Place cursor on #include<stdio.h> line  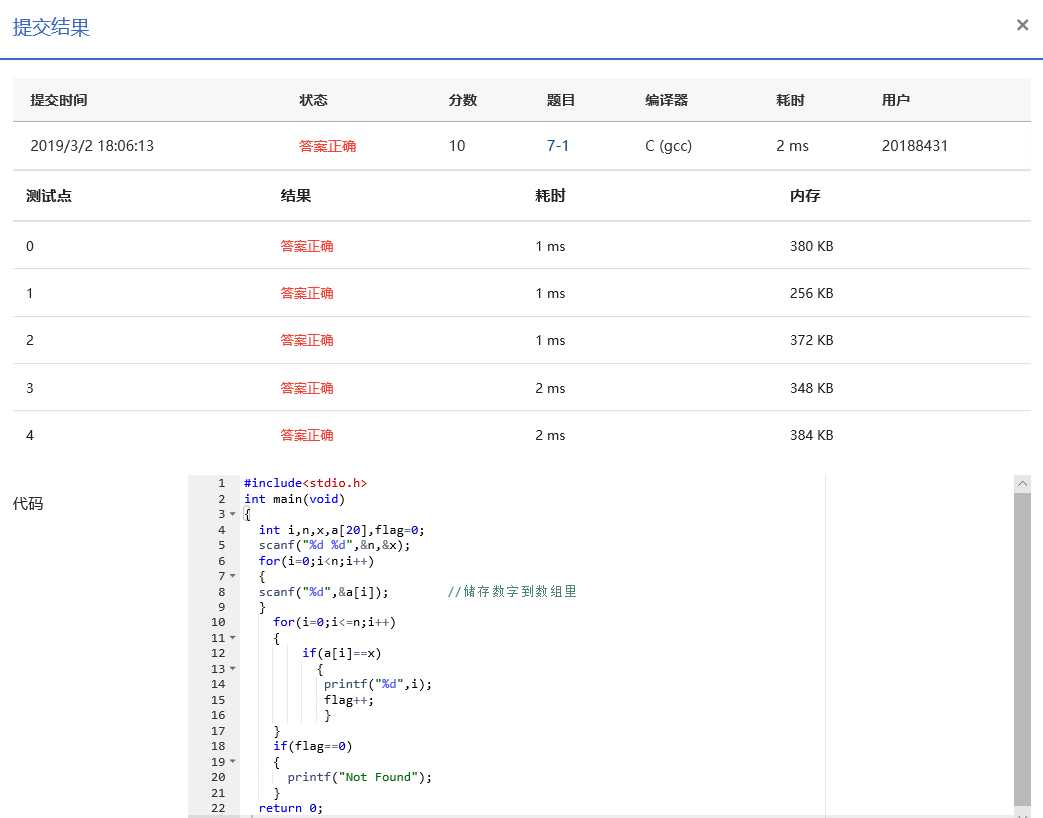305,483
